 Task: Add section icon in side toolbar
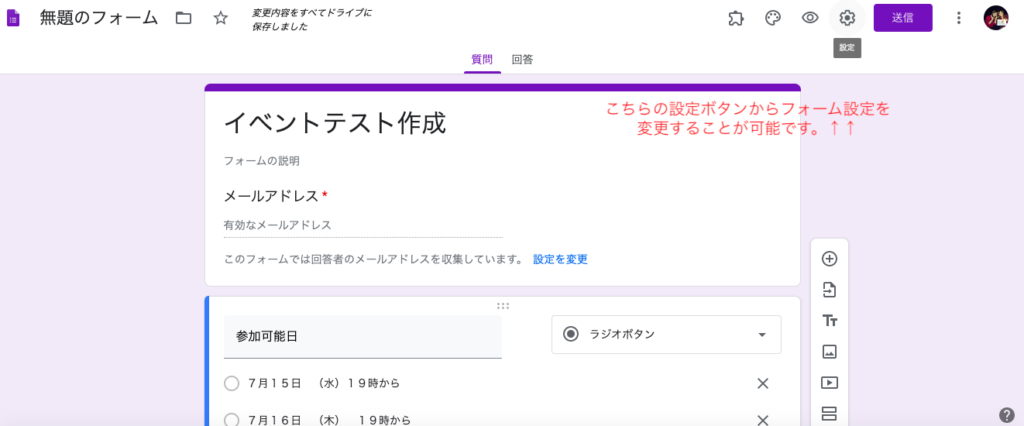(x=829, y=414)
